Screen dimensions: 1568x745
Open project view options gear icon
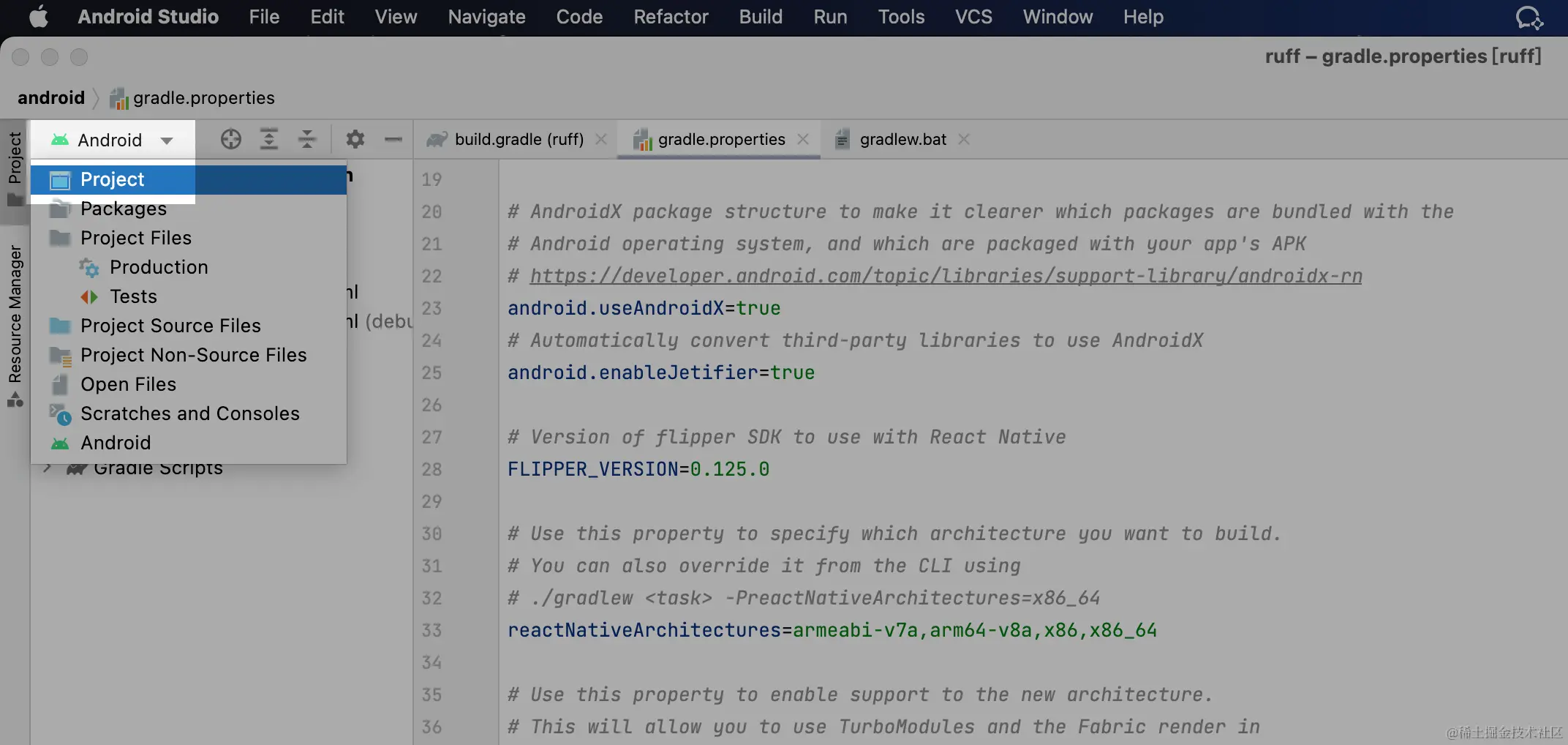355,139
